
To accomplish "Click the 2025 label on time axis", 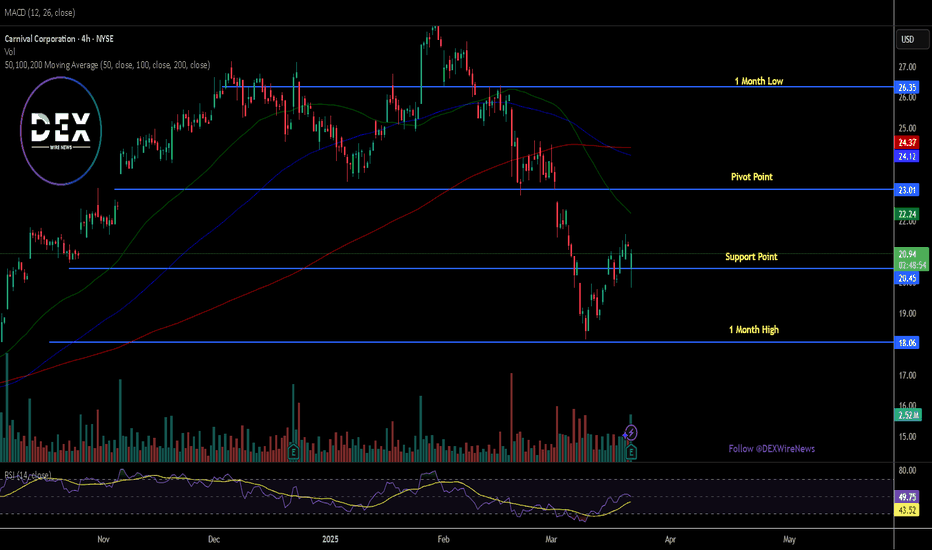I will click(330, 539).
